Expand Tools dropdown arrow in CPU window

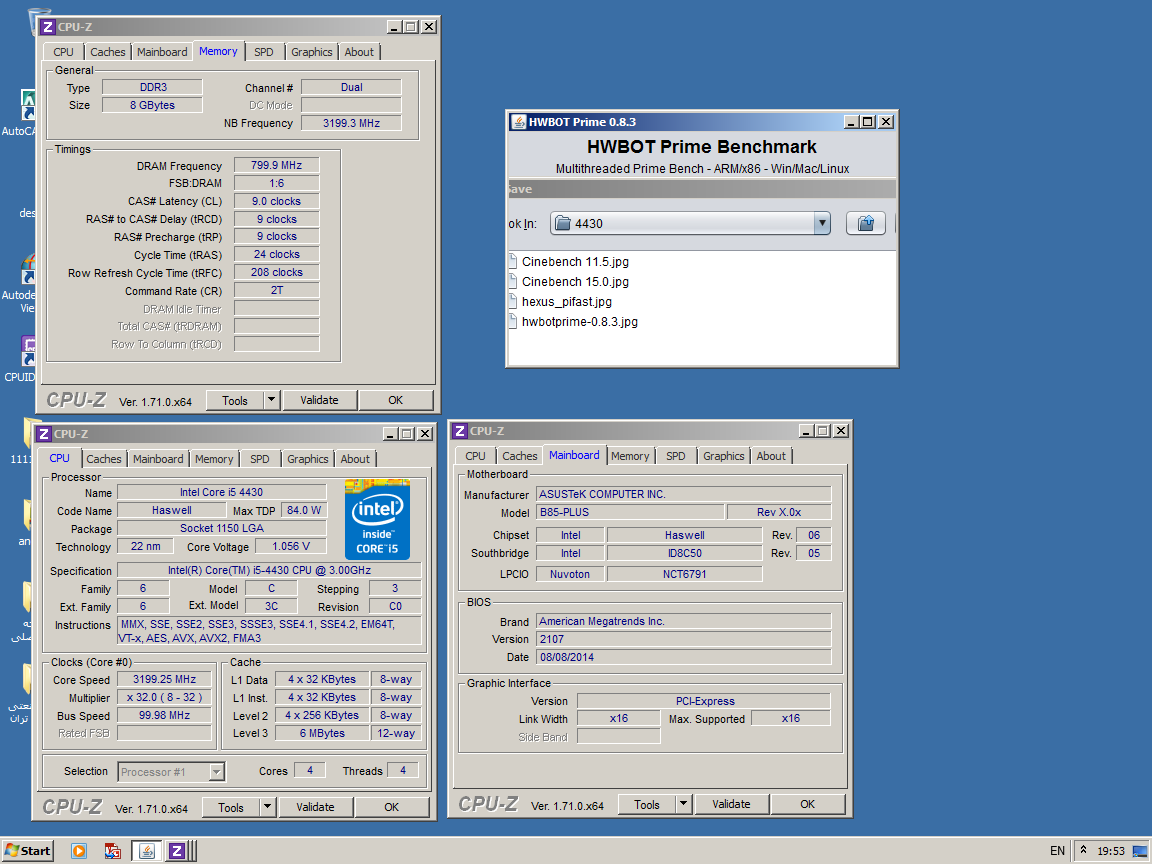[267, 807]
